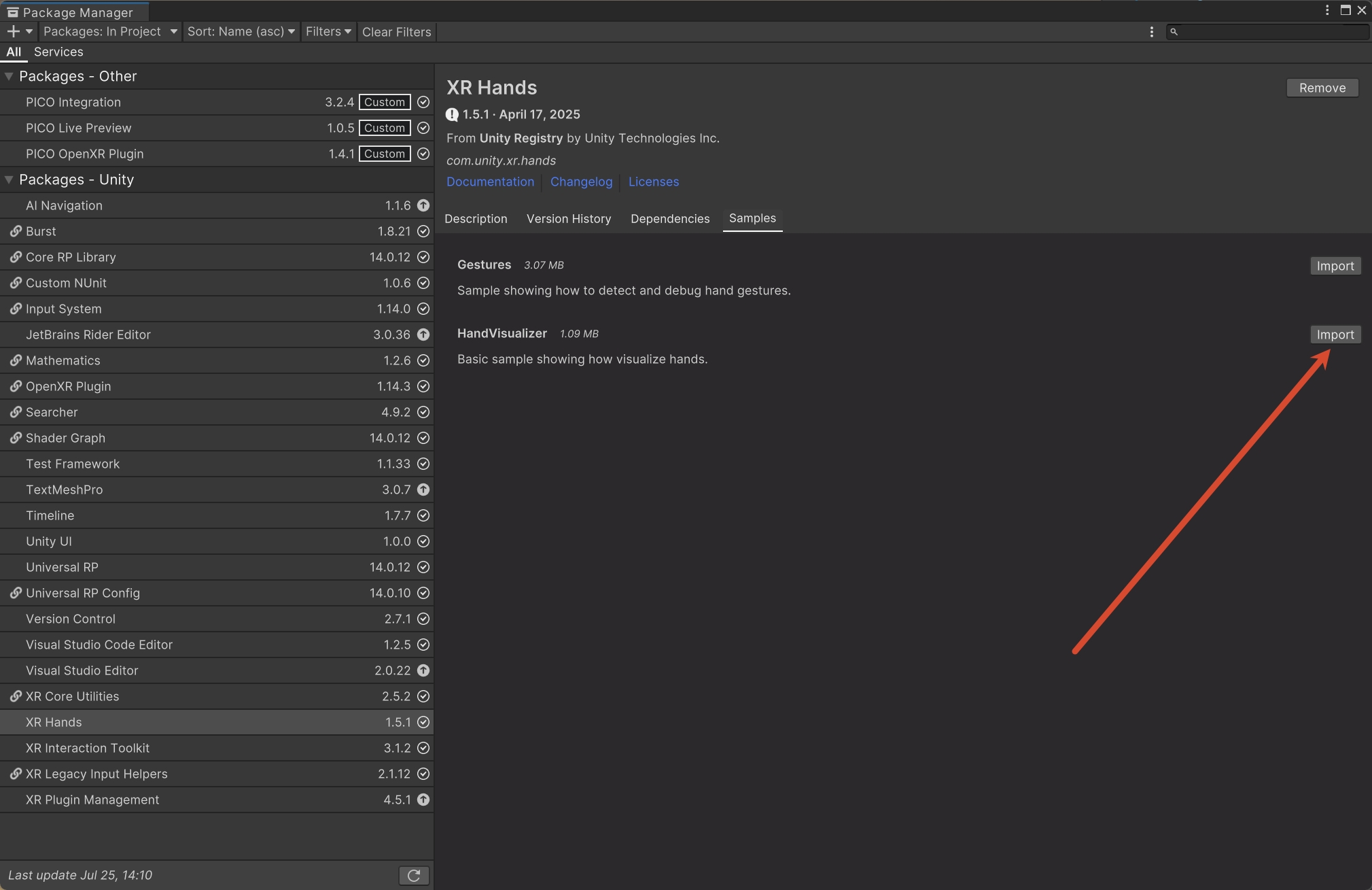Click the add package plus icon
This screenshot has height=890, width=1372.
(13, 31)
